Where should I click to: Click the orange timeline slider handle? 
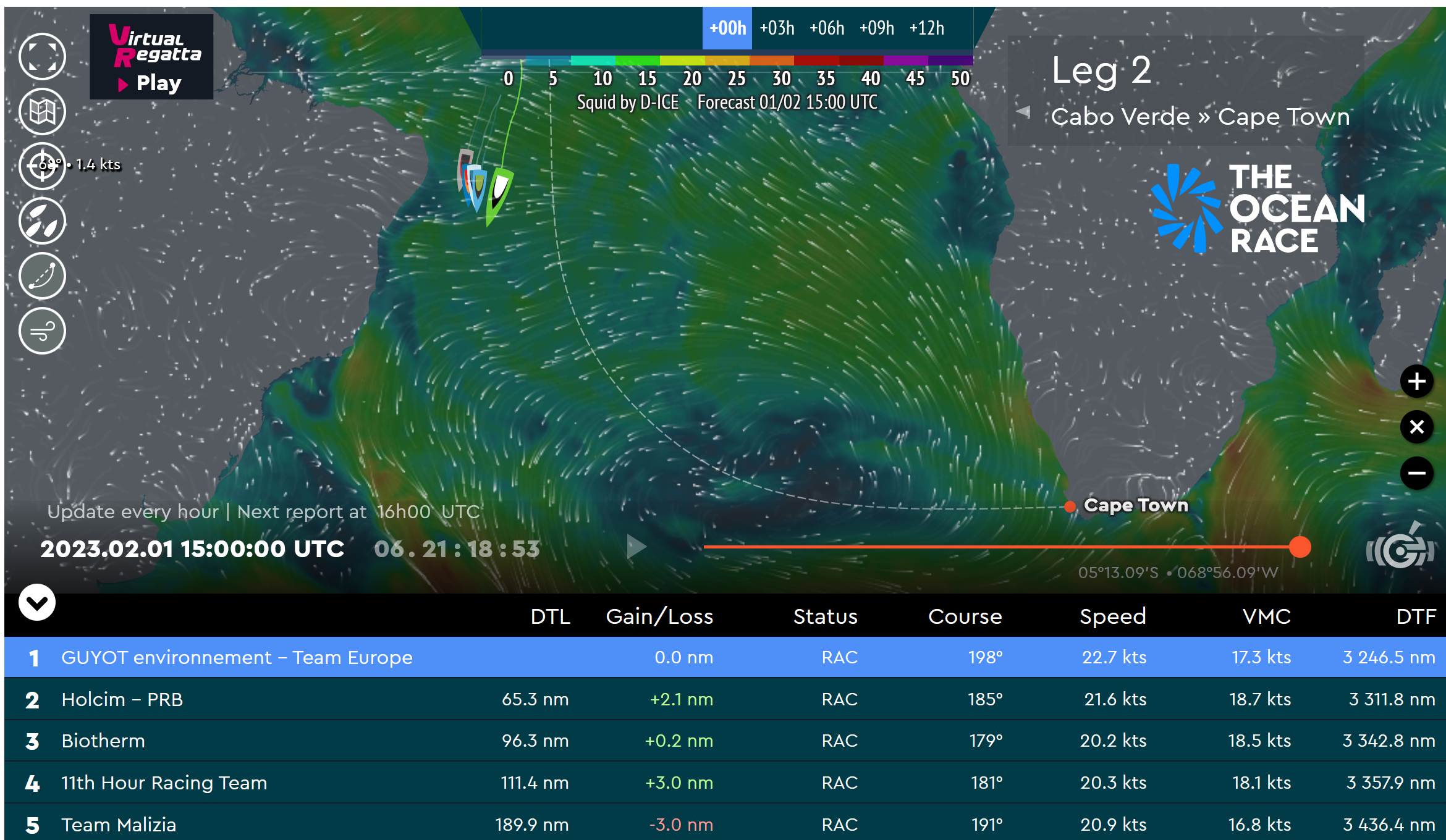click(x=1300, y=547)
